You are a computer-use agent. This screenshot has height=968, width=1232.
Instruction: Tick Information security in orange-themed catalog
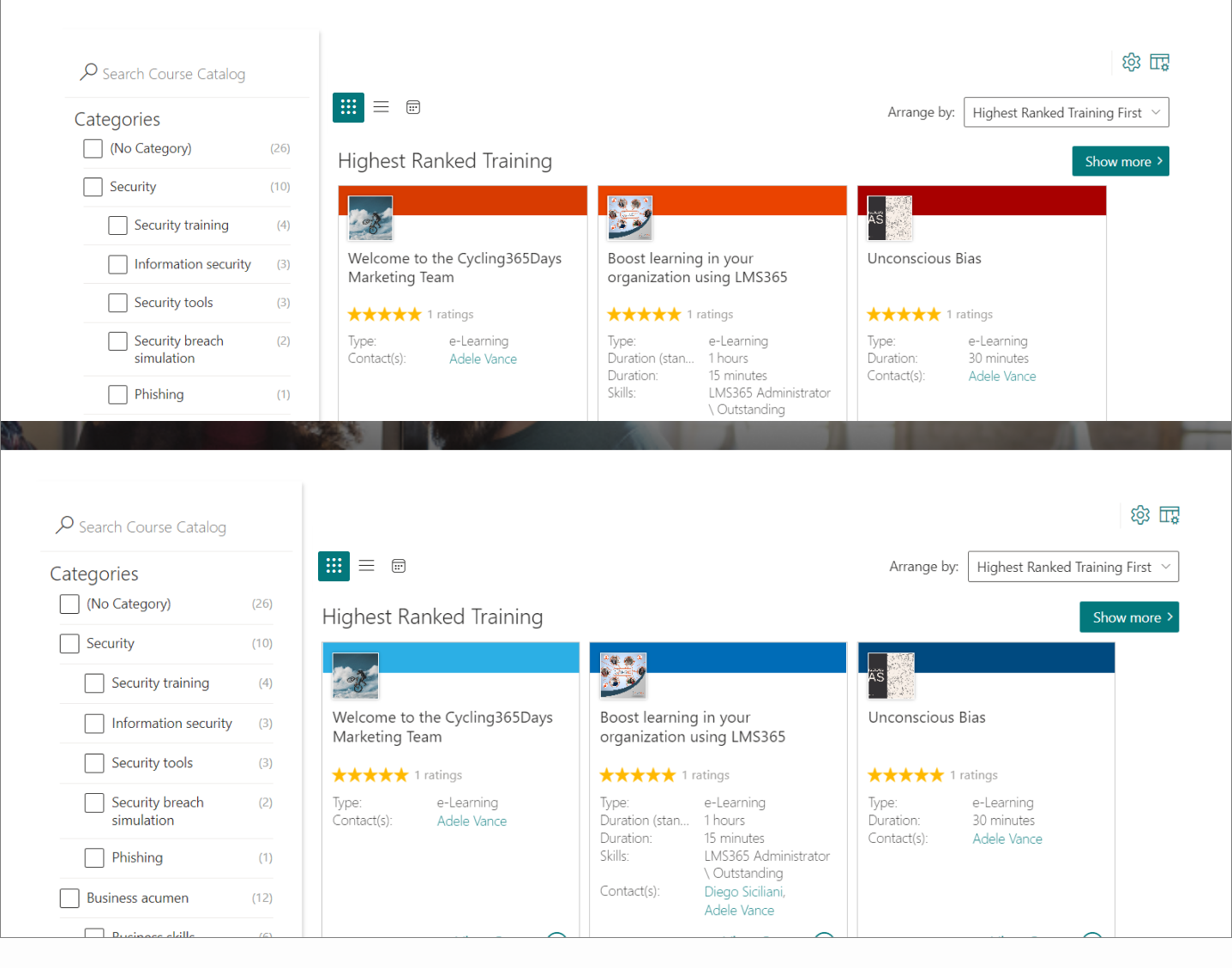pos(117,264)
